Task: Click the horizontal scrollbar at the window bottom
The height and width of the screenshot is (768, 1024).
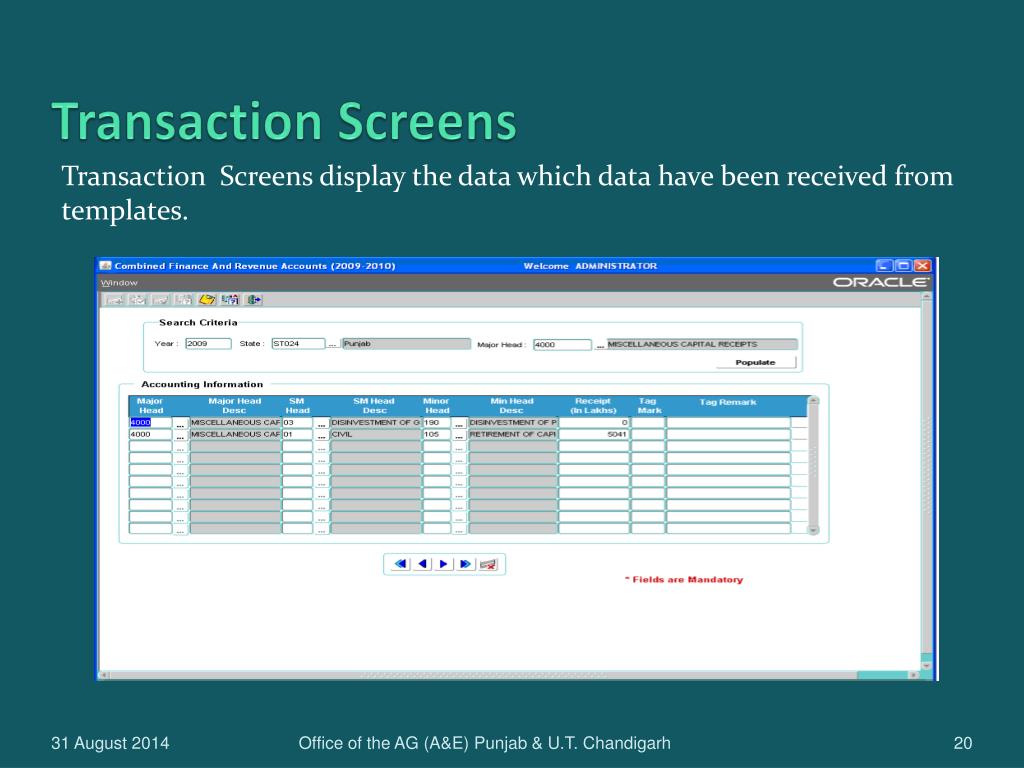Action: click(x=509, y=675)
